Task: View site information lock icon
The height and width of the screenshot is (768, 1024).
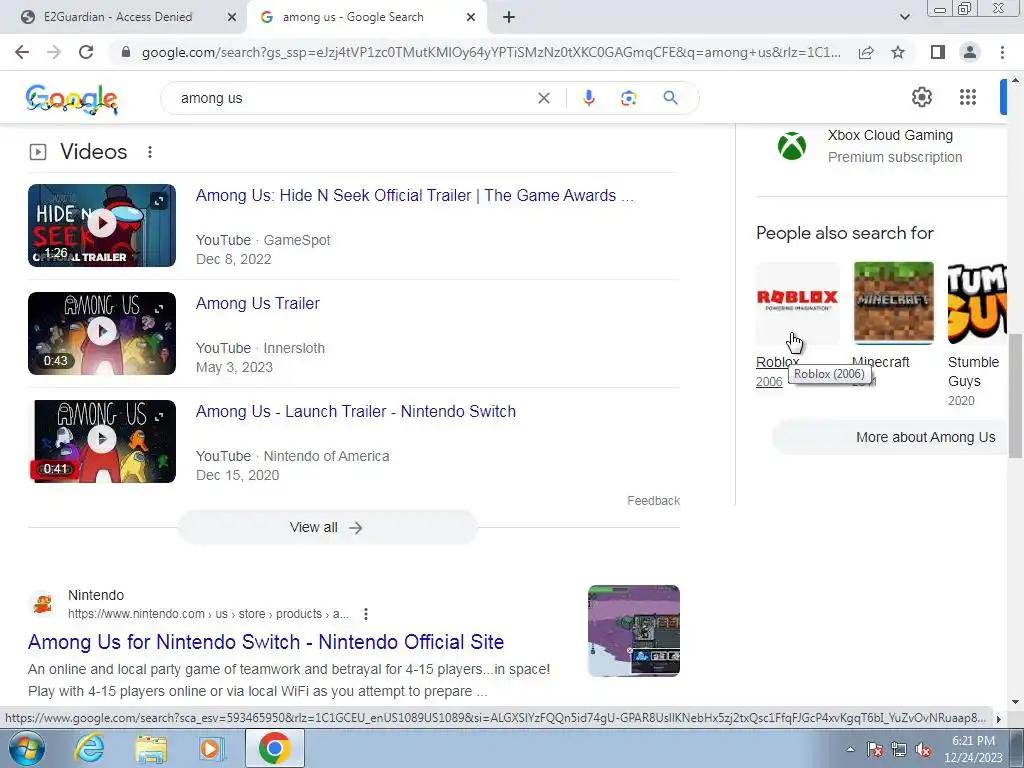Action: tap(126, 52)
